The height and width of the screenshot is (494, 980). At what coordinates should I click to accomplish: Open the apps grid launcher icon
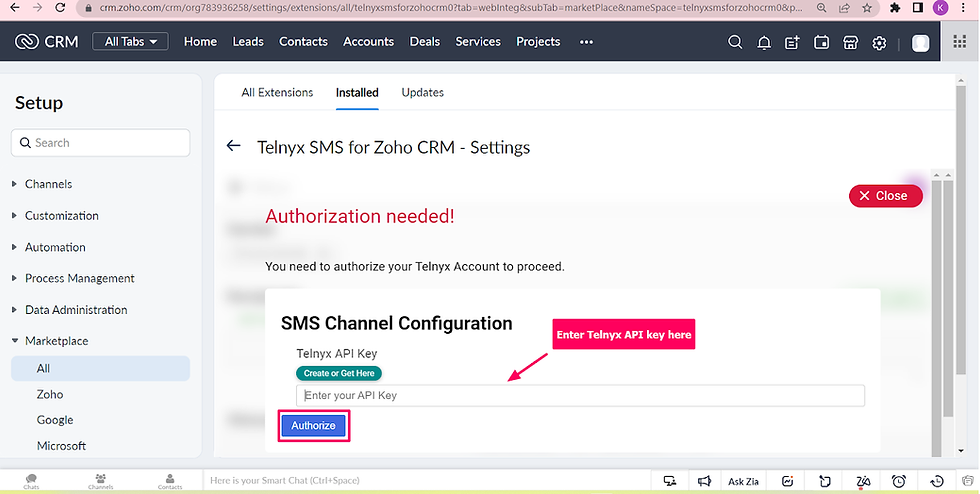[959, 42]
